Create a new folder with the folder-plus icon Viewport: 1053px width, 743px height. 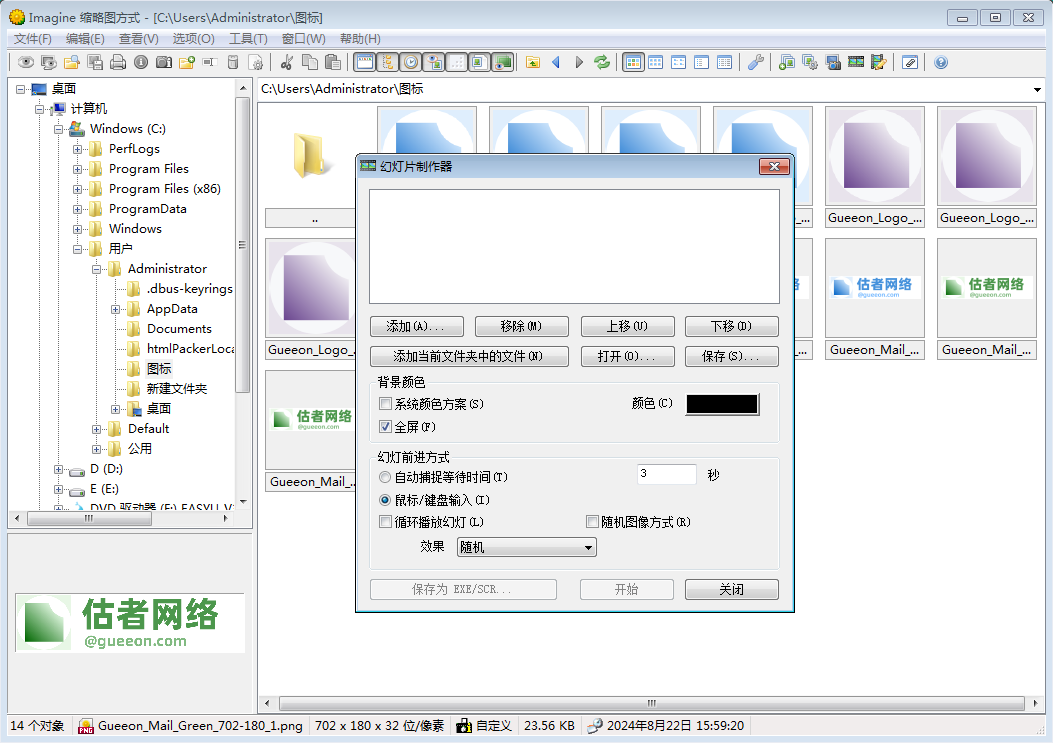pyautogui.click(x=187, y=62)
